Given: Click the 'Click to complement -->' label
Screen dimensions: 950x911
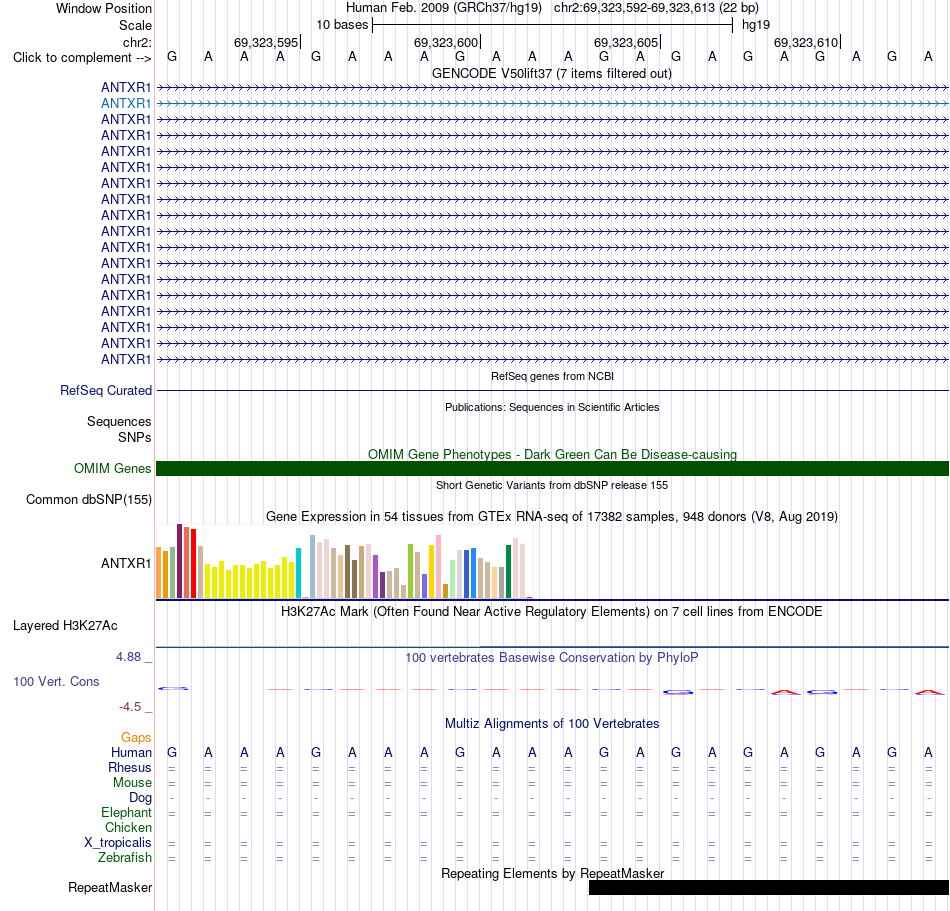Looking at the screenshot, I should pos(82,58).
